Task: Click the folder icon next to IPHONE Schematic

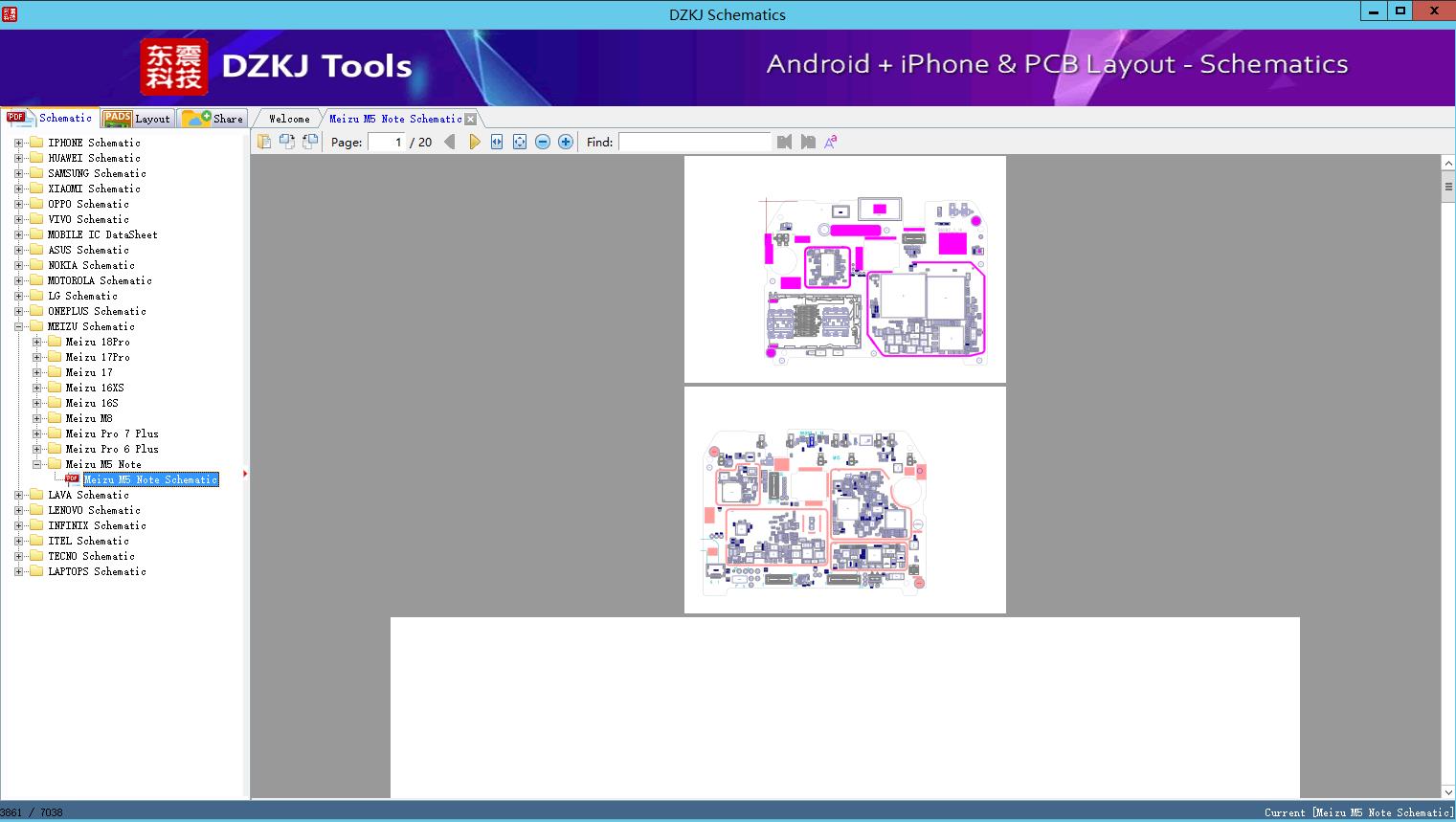Action: (36, 143)
